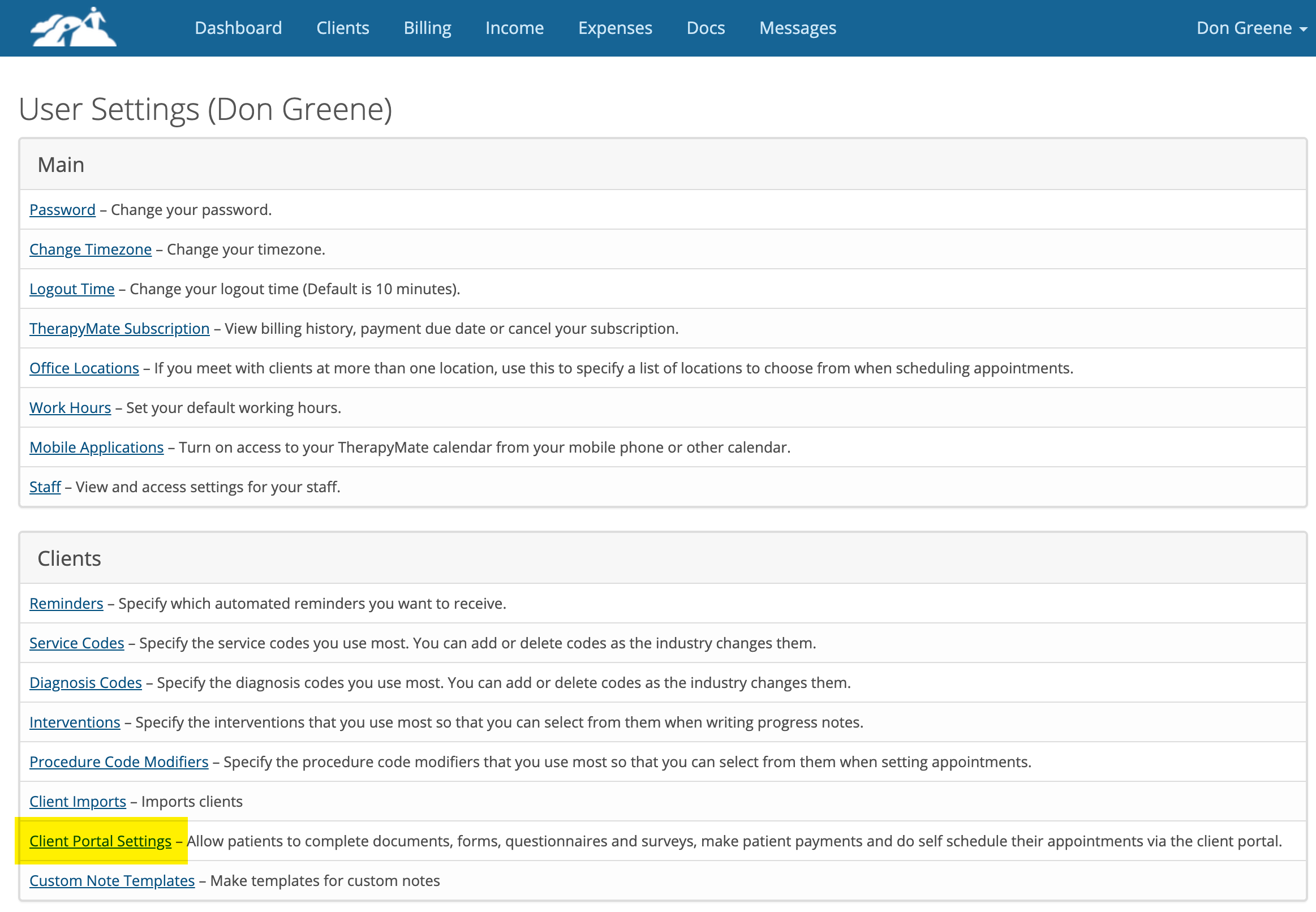
Task: Open the Password change link
Action: pos(62,209)
